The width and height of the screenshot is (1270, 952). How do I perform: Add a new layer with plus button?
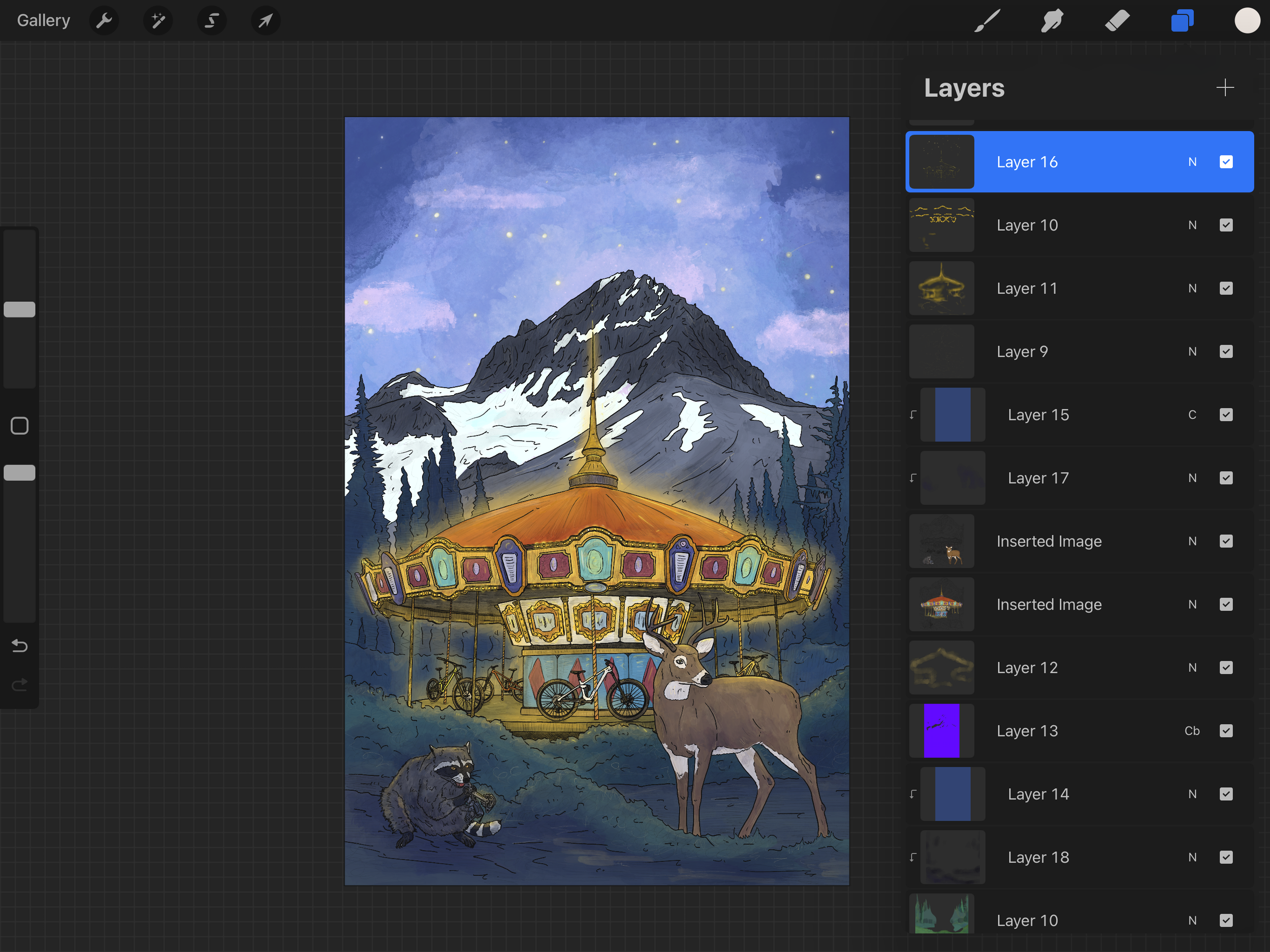click(1225, 88)
